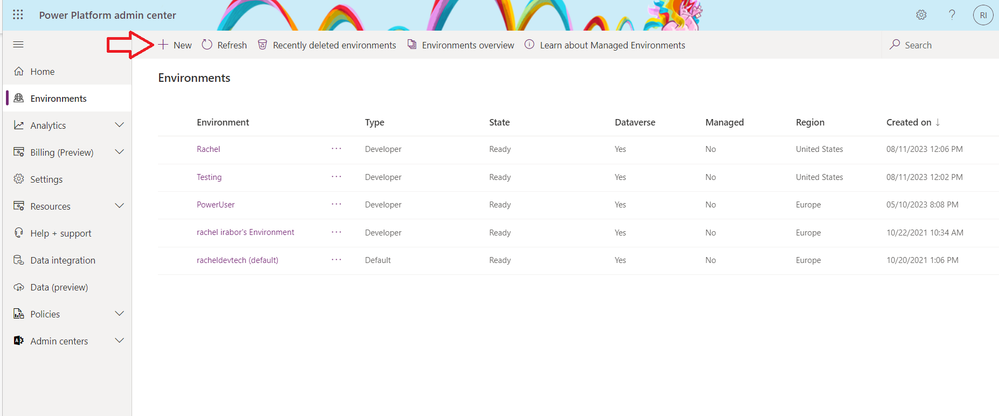Image resolution: width=999 pixels, height=416 pixels.
Task: Expand the Resources chevron
Action: click(x=119, y=206)
